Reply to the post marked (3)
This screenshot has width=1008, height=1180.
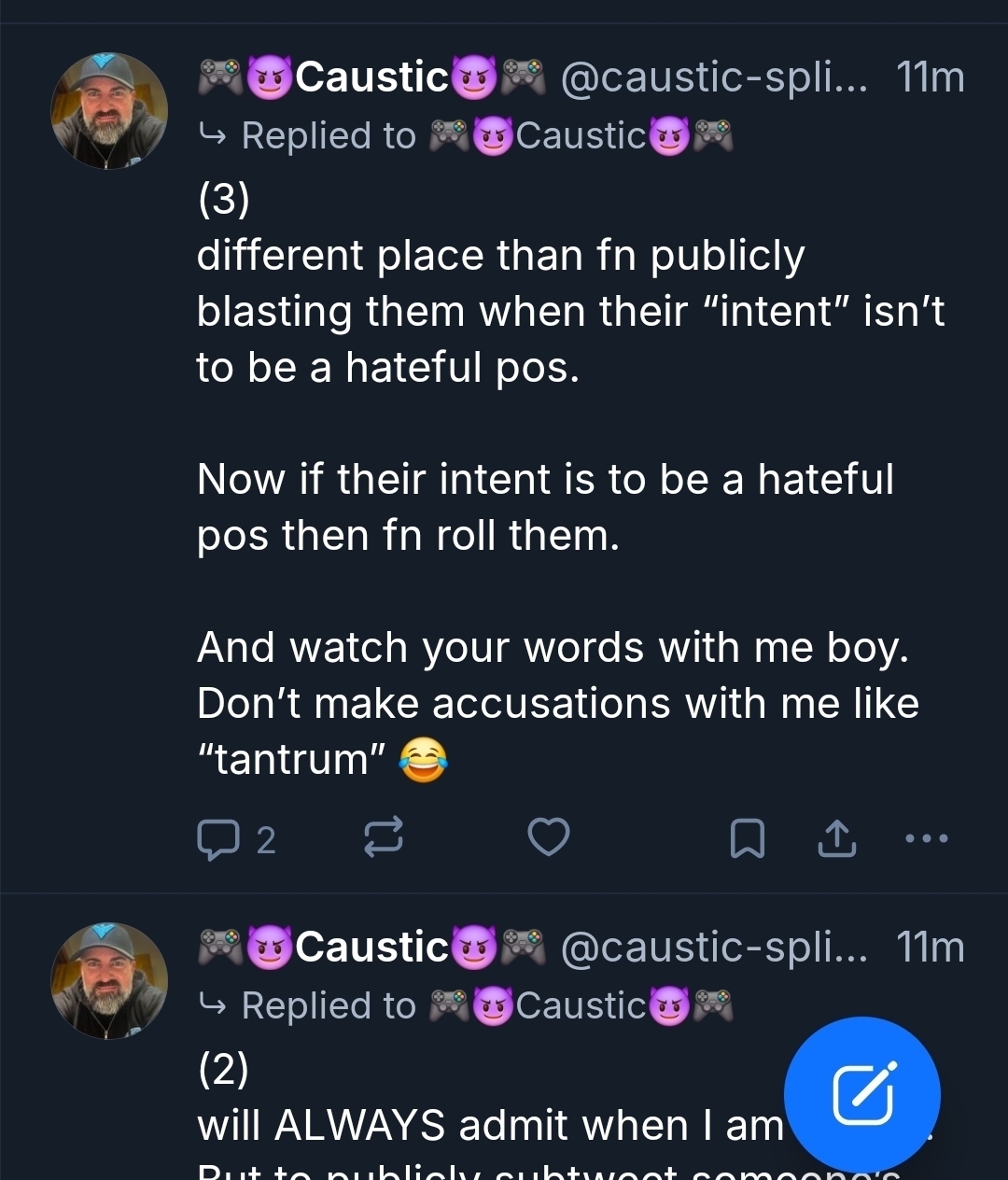(218, 838)
